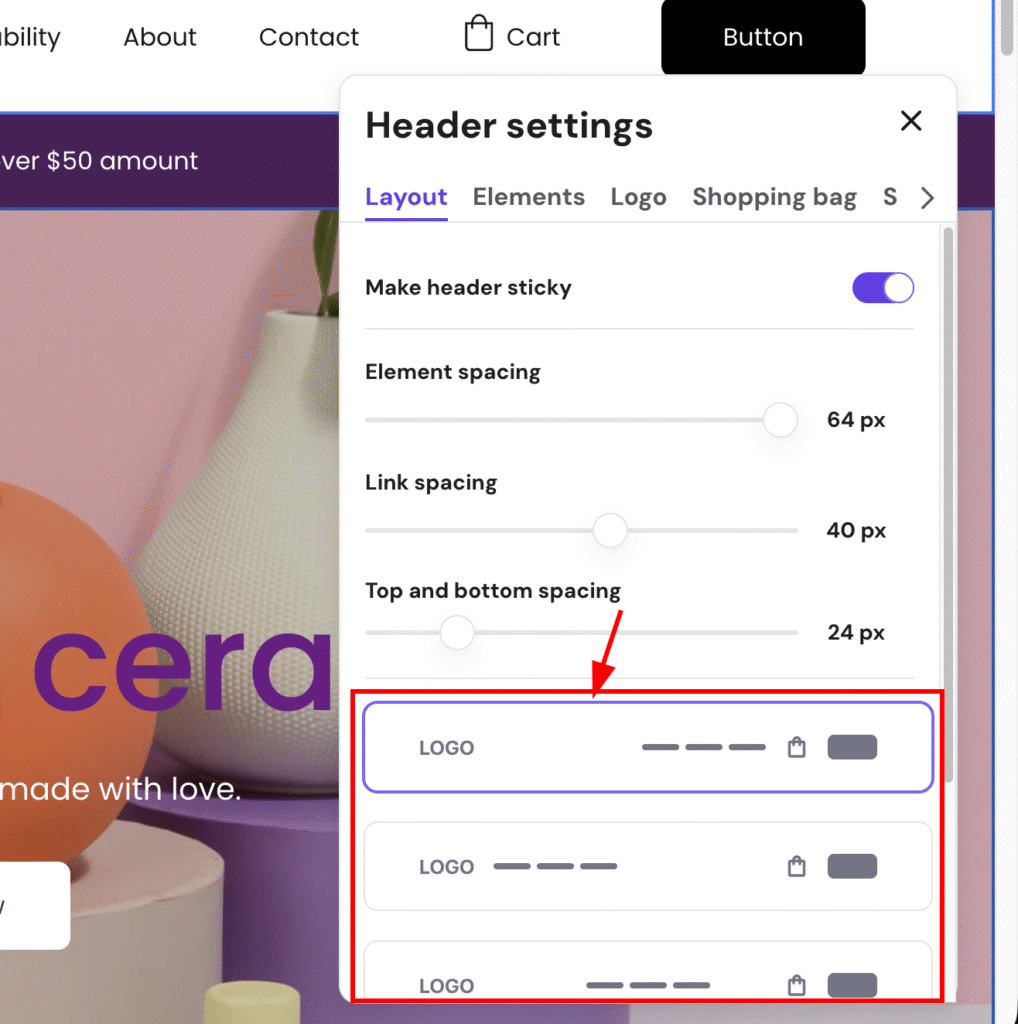Click bag icon in first layout option

point(796,747)
